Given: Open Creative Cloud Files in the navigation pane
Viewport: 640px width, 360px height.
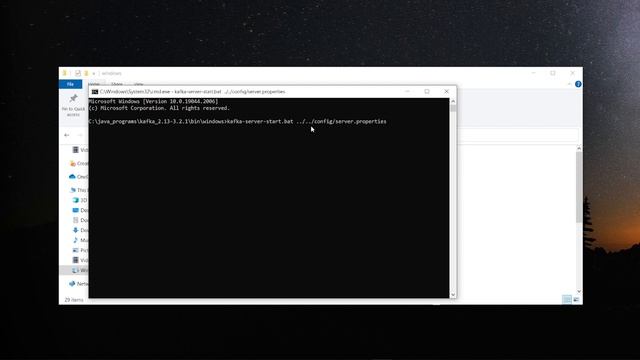Looking at the screenshot, I should [x=80, y=163].
